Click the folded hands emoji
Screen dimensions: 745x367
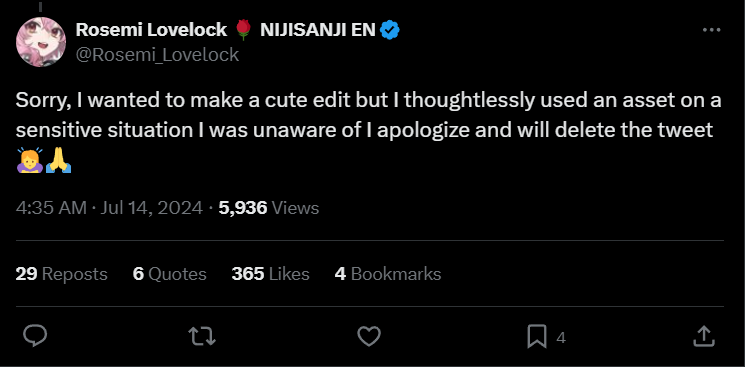(58, 160)
